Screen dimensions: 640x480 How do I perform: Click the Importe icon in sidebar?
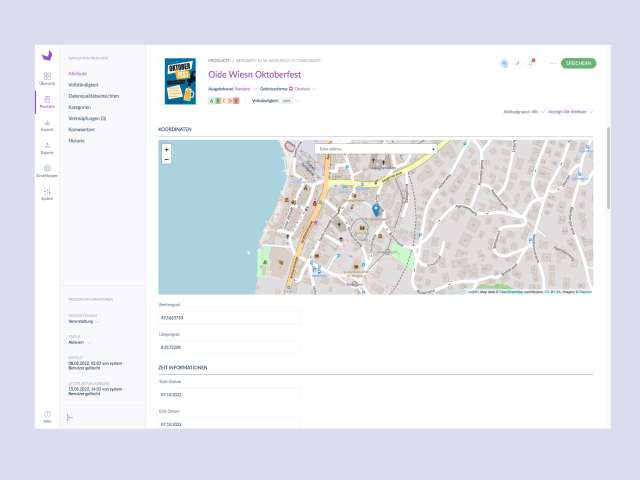47,123
